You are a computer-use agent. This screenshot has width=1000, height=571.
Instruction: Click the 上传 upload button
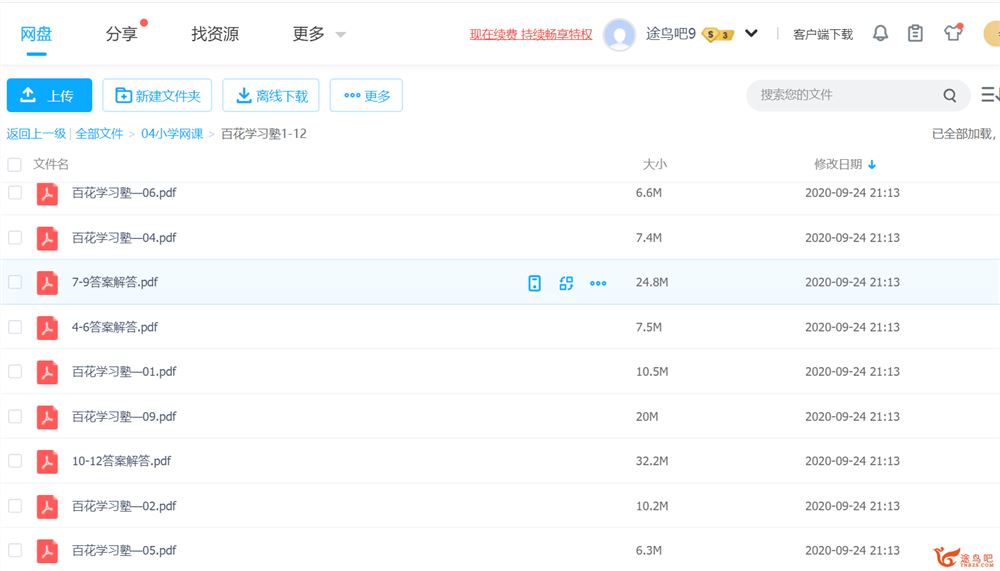(x=49, y=96)
